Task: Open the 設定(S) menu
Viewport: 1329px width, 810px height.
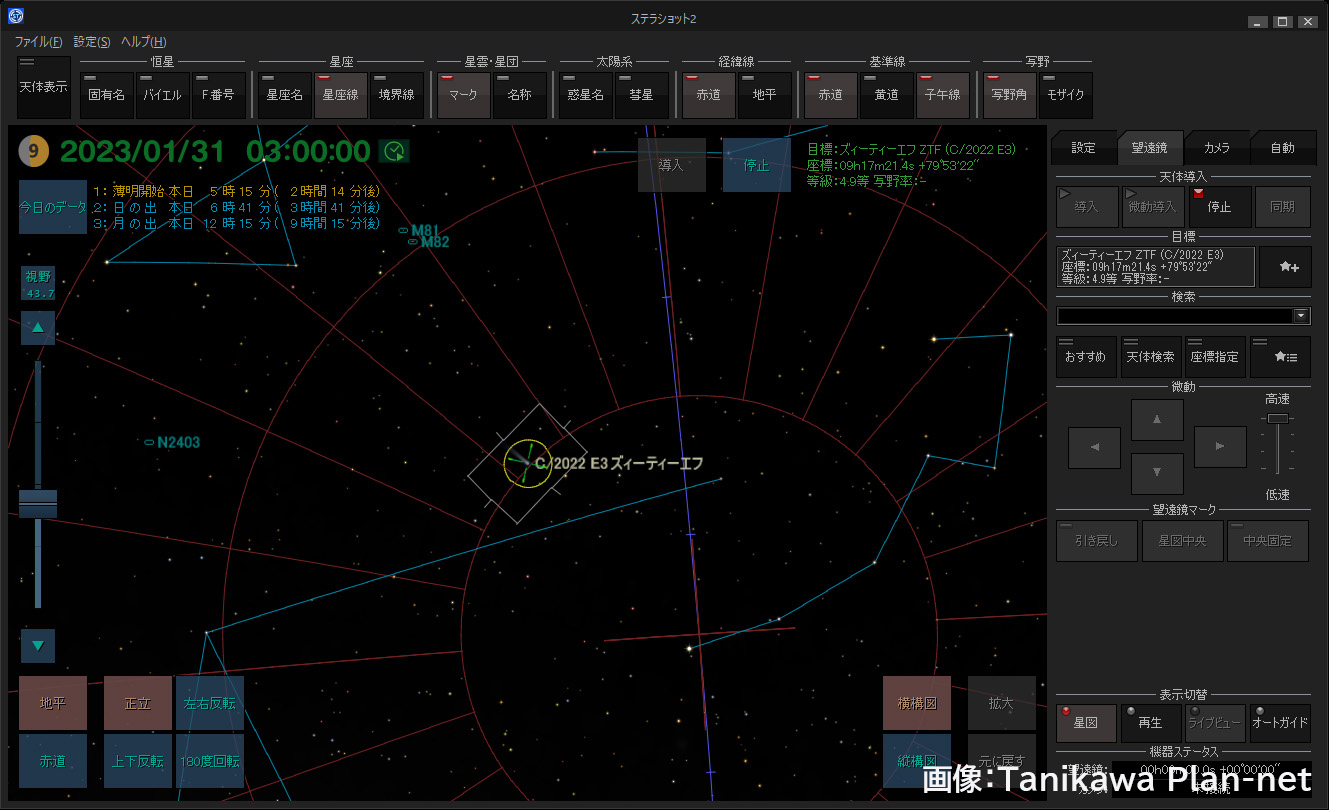Action: pos(91,42)
